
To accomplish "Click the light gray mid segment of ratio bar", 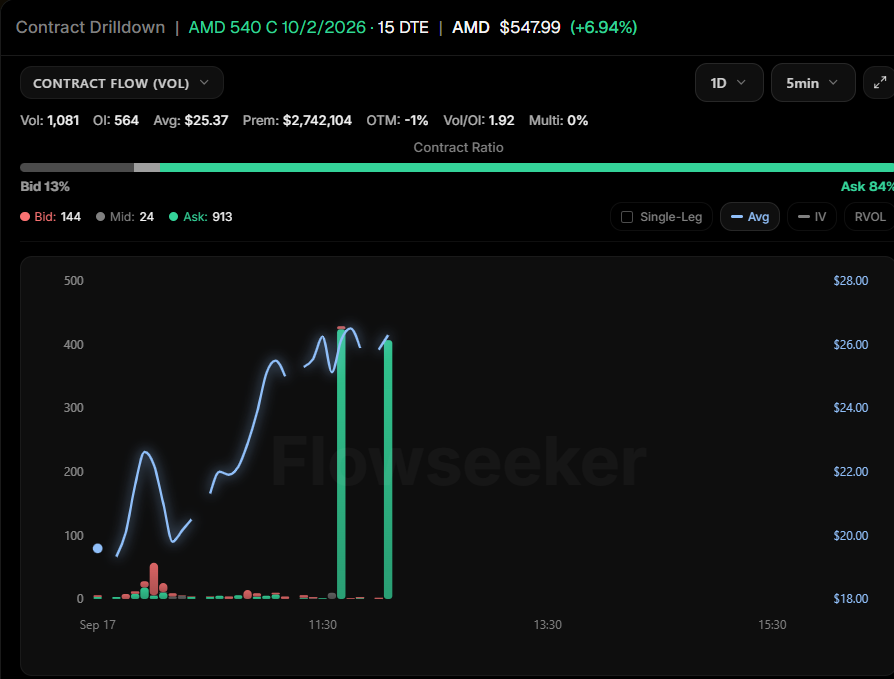I will 147,168.
